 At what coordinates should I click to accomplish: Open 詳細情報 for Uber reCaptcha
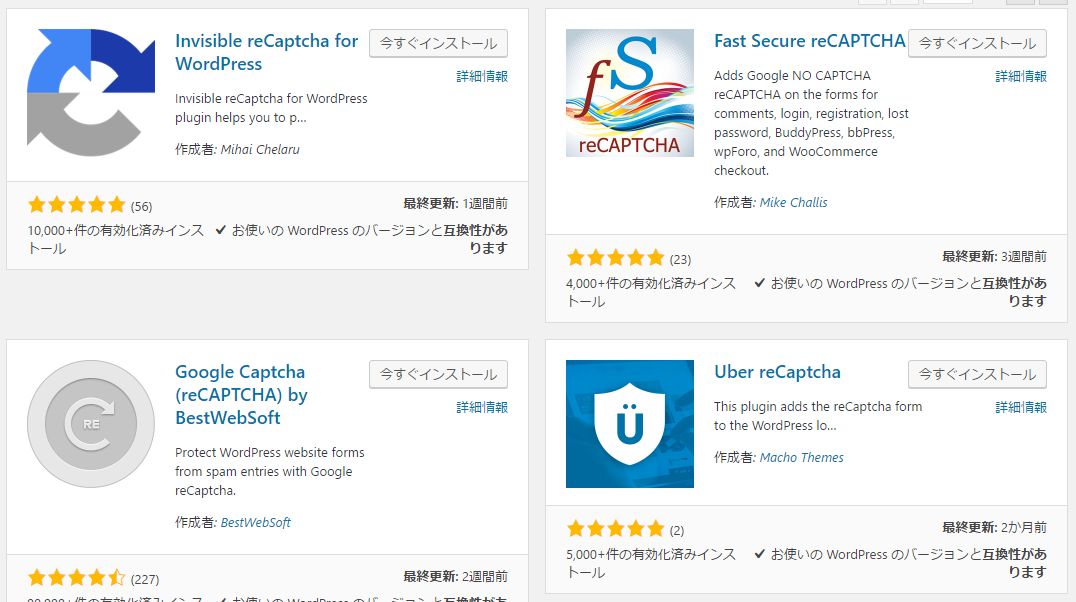click(x=1020, y=407)
